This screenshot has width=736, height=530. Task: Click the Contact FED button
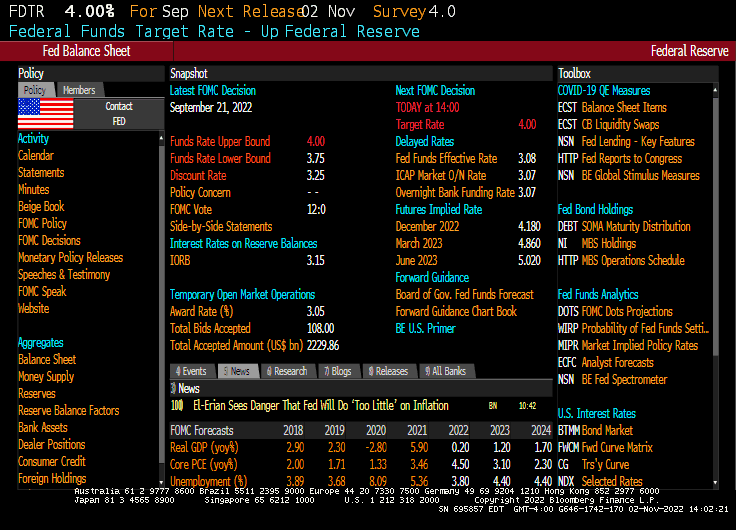point(119,114)
